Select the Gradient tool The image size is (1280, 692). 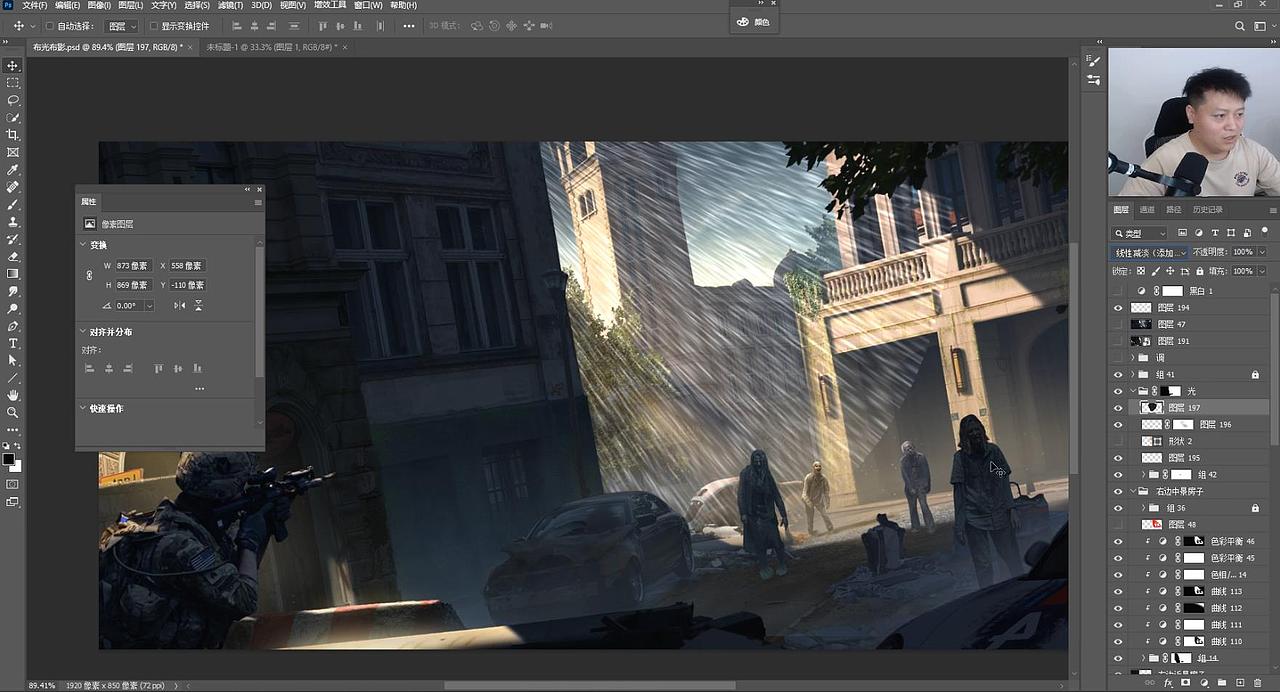tap(13, 273)
